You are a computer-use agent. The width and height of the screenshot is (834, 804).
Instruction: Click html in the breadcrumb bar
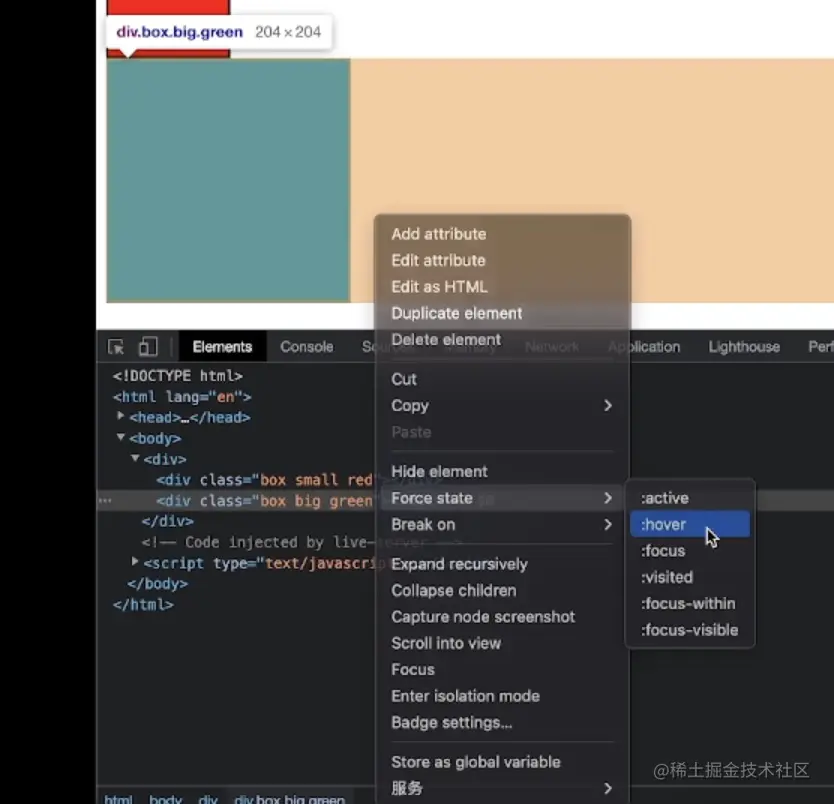[x=118, y=799]
